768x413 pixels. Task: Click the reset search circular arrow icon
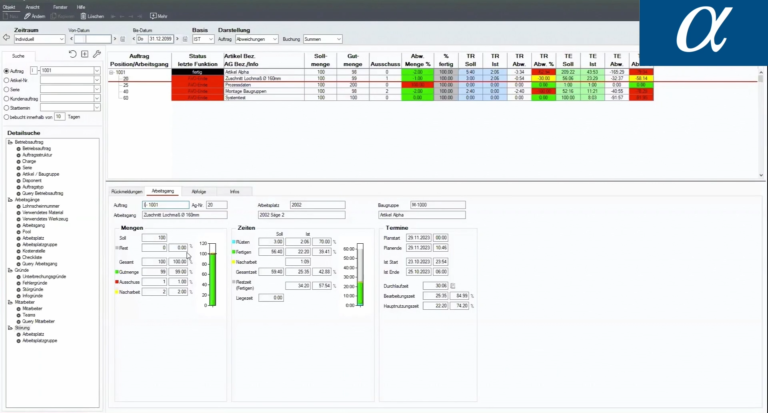point(71,53)
